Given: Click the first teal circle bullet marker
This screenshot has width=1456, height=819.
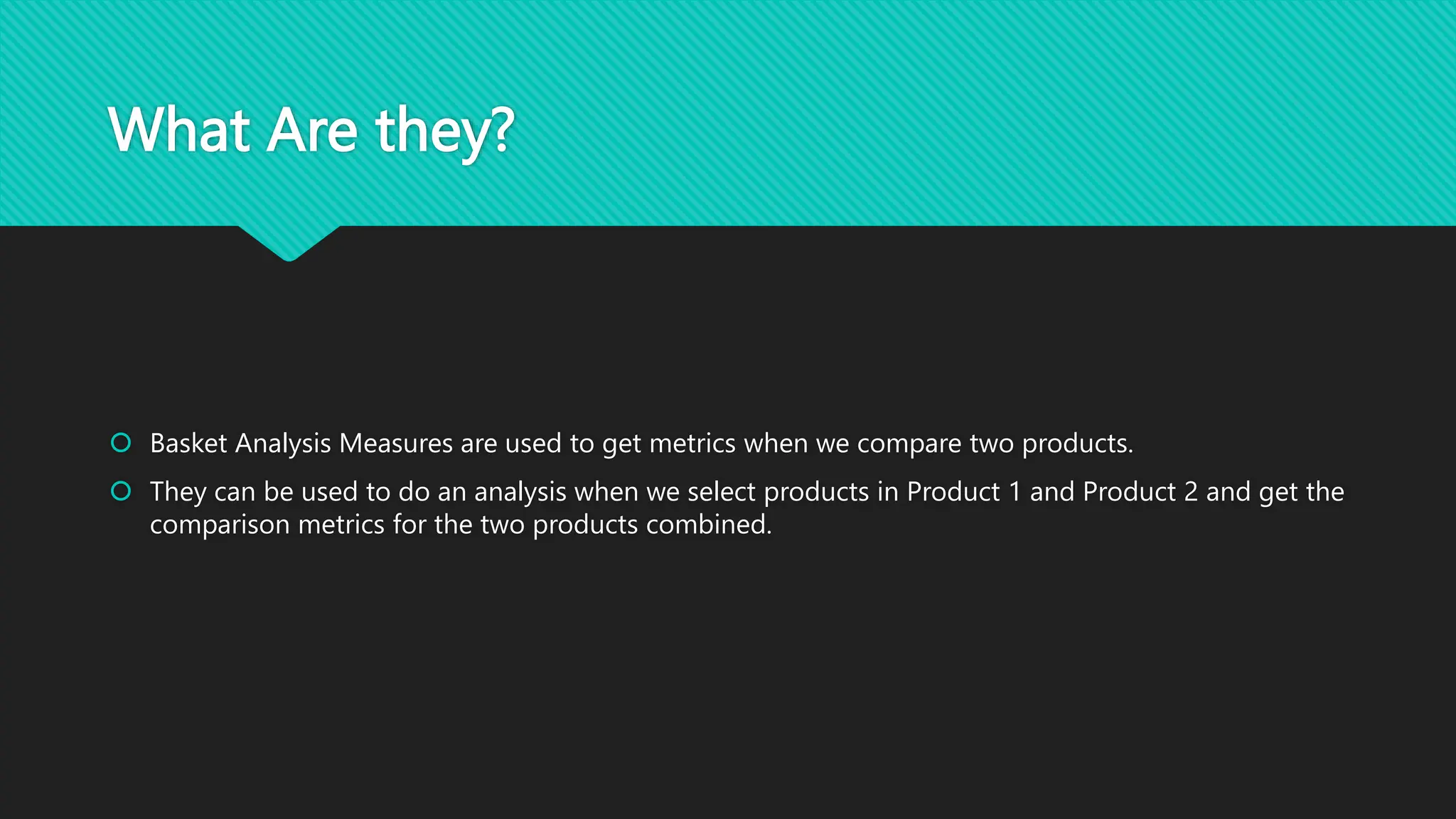Looking at the screenshot, I should 121,443.
